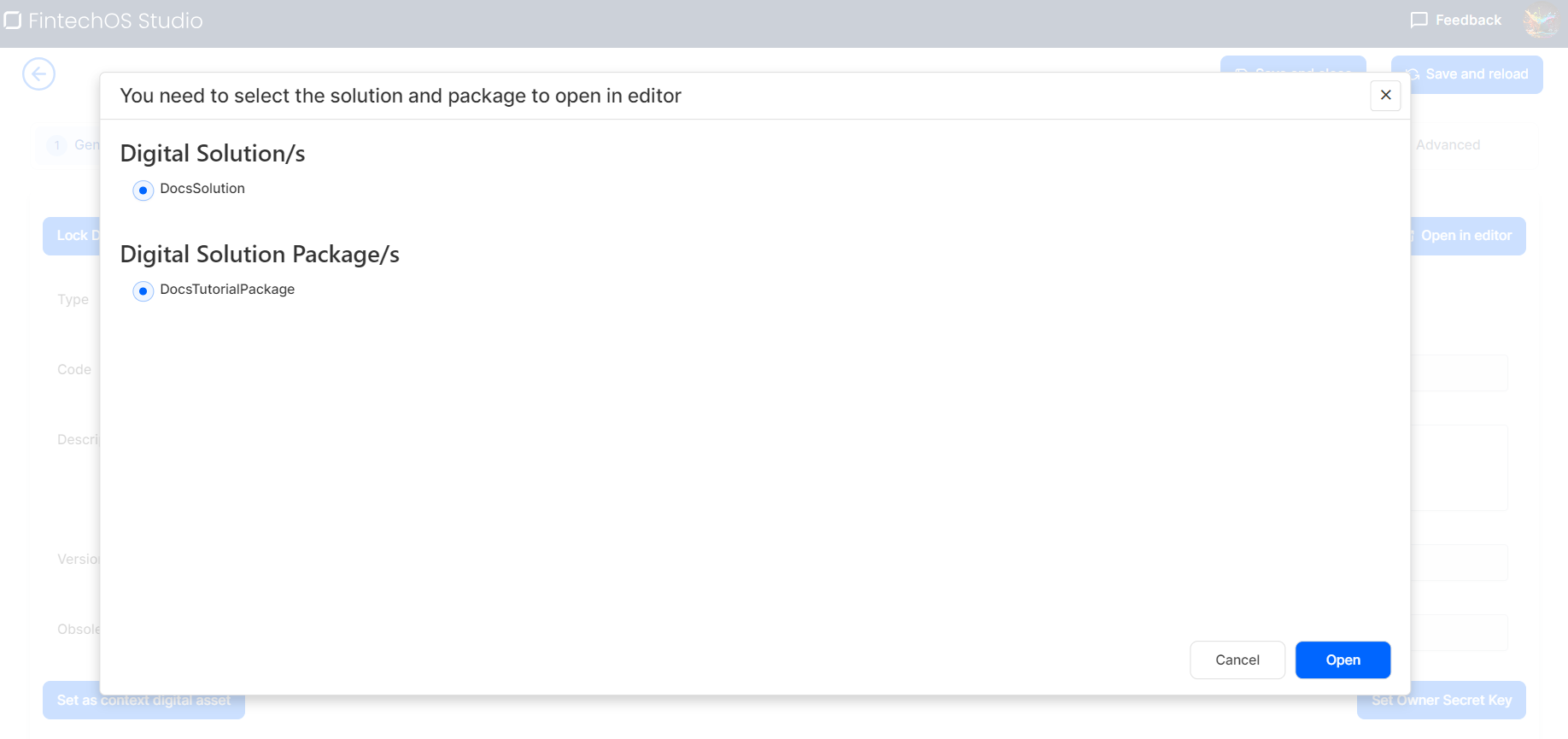Click the Open in editor button
This screenshot has width=1568, height=739.
tap(1466, 236)
